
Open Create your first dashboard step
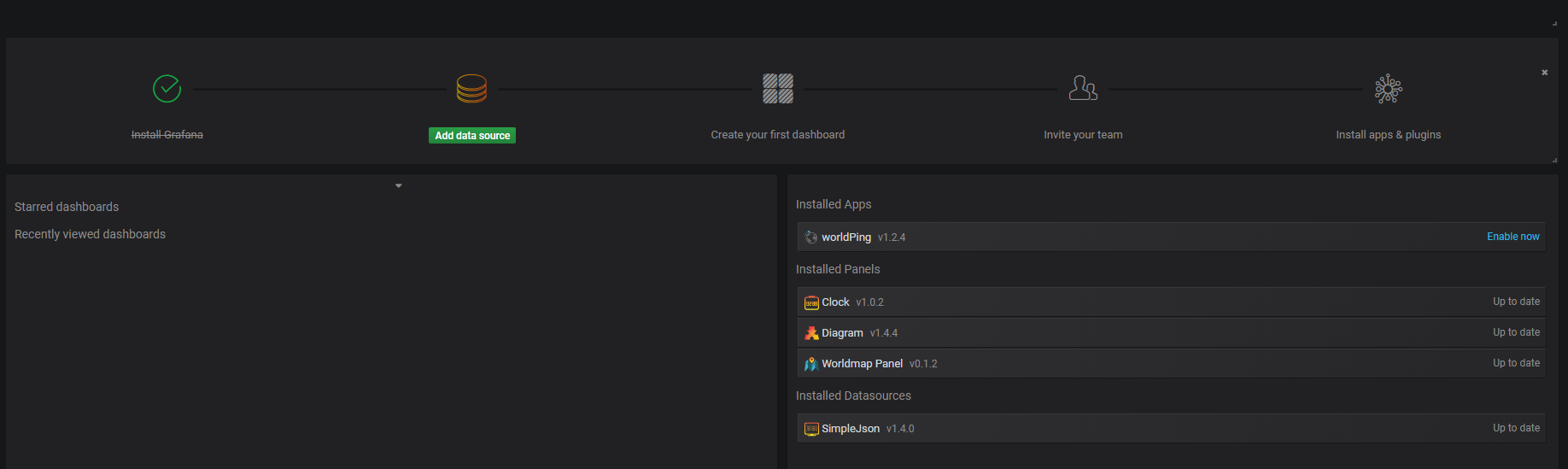[x=777, y=135]
